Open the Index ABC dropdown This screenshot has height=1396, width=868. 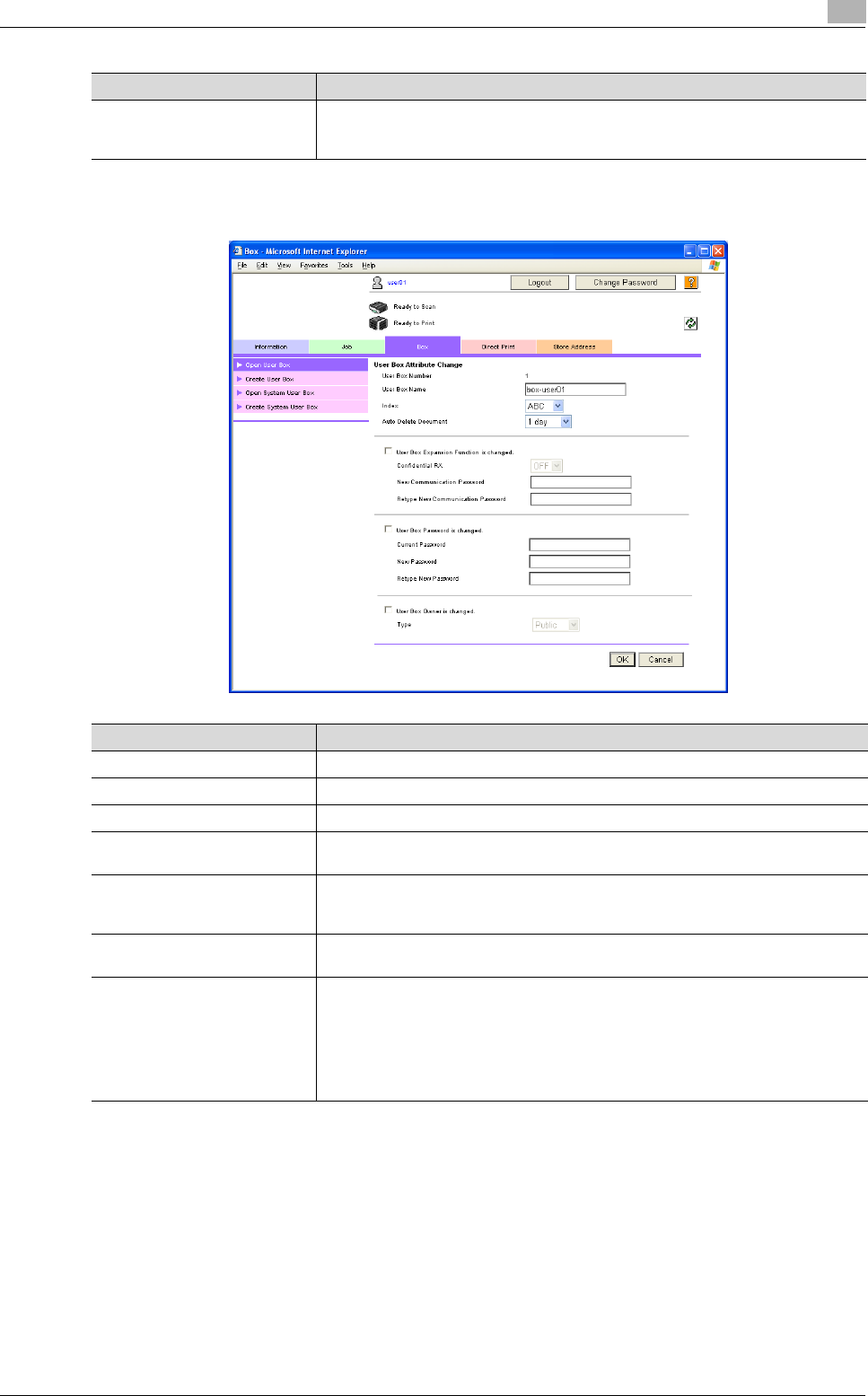click(544, 406)
